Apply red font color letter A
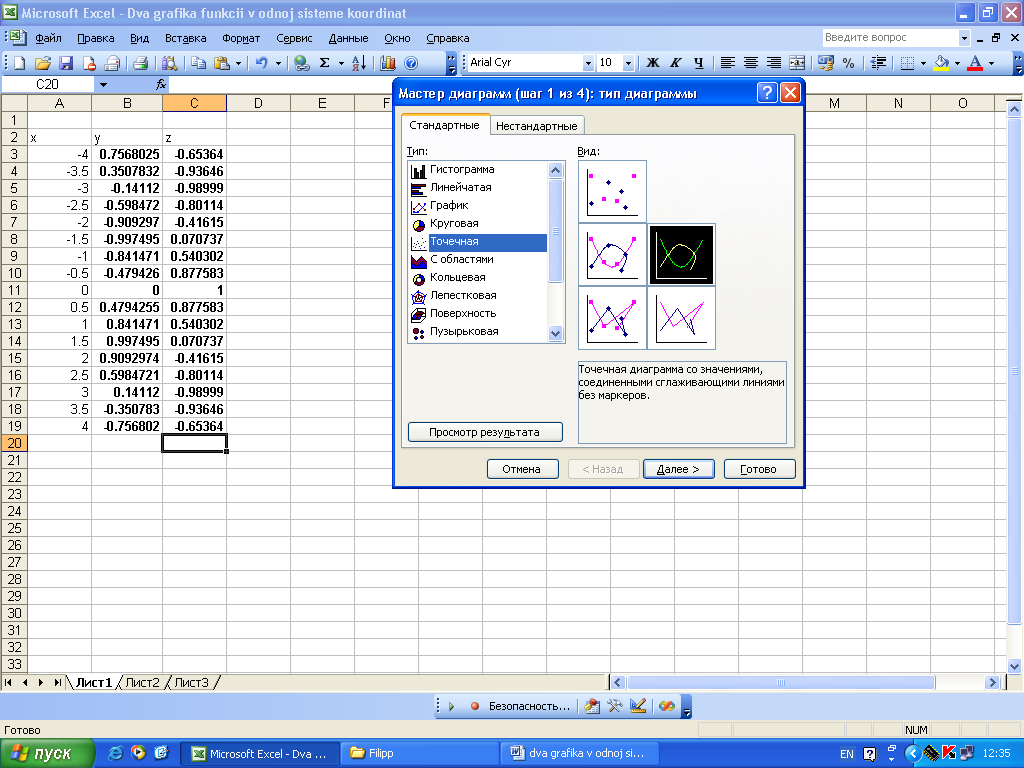This screenshot has width=1024, height=768. pyautogui.click(x=975, y=63)
